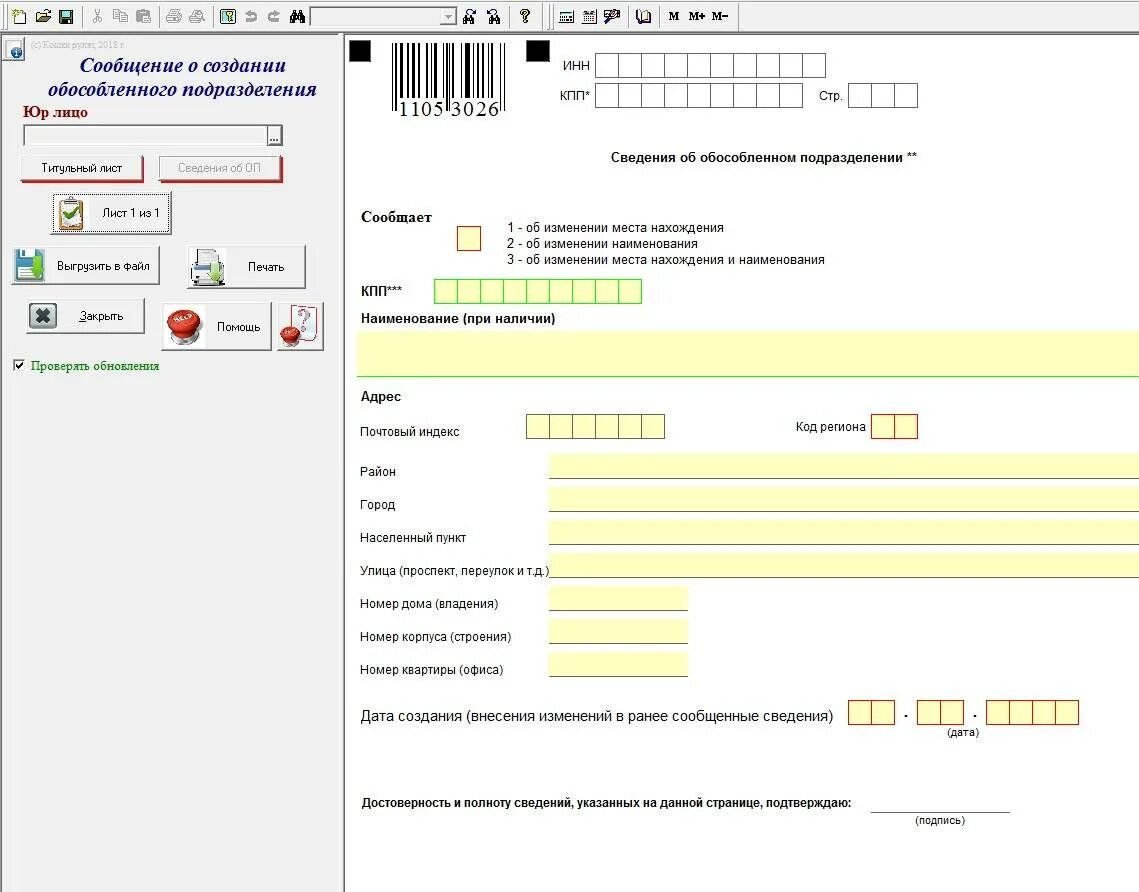Click into the toolbar search text field
The height and width of the screenshot is (892, 1139).
(376, 16)
